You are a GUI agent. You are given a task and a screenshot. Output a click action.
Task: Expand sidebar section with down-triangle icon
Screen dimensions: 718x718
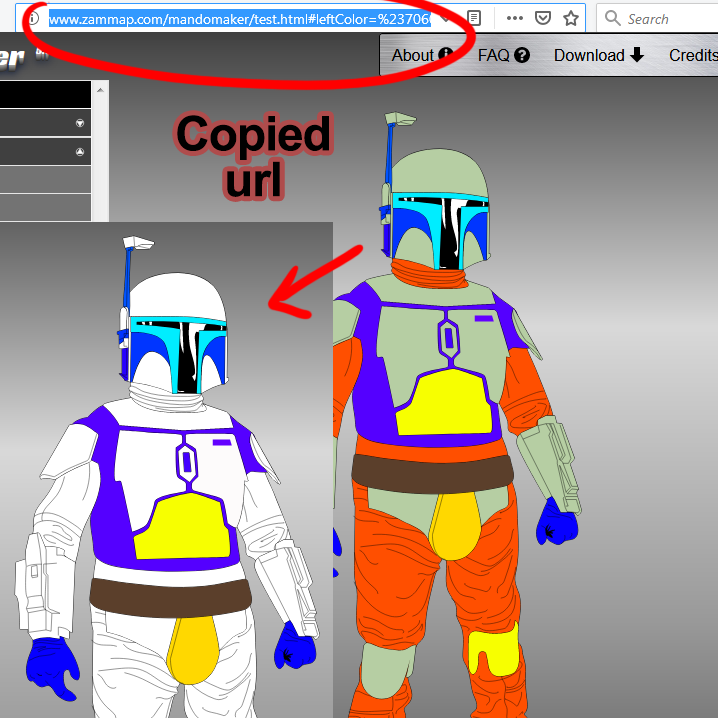tap(80, 123)
